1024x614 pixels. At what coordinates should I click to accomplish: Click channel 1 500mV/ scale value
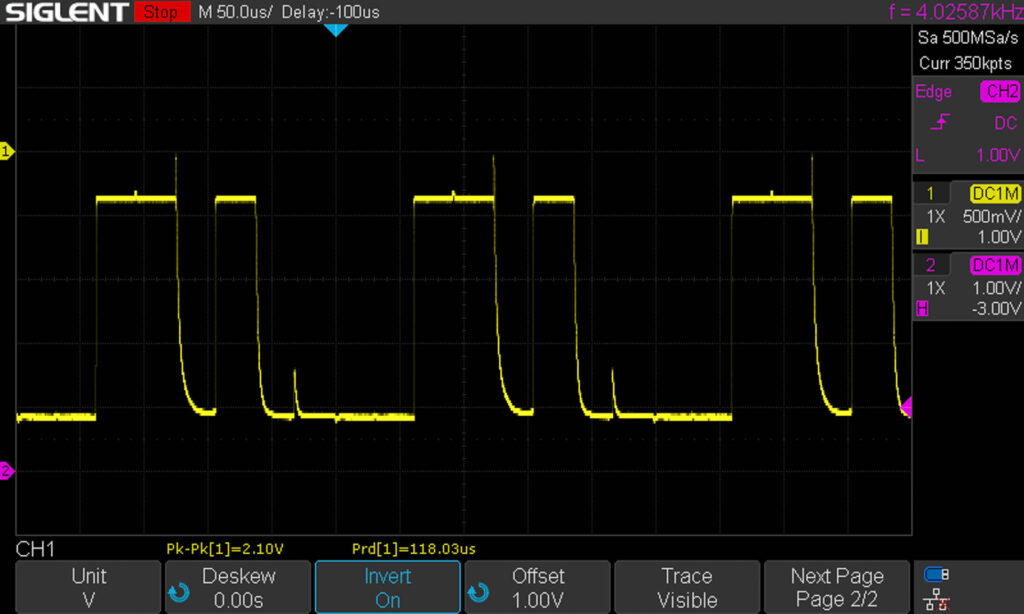991,216
